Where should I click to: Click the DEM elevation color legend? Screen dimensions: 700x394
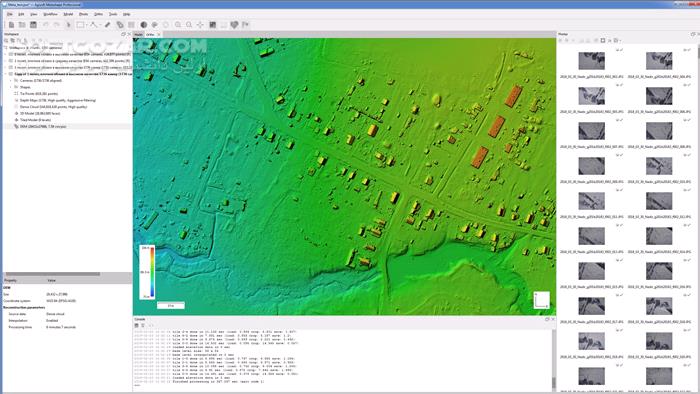click(147, 272)
